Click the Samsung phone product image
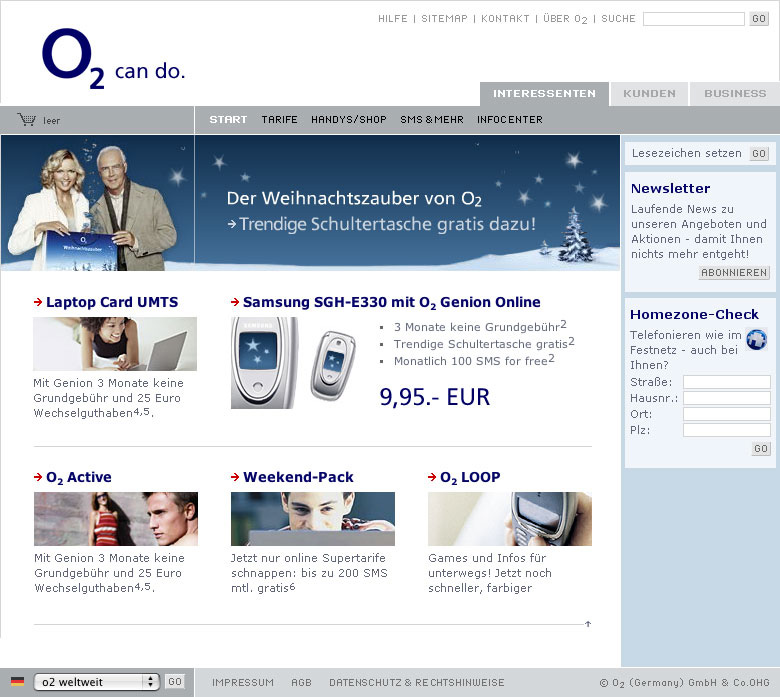The image size is (780, 697). 294,363
